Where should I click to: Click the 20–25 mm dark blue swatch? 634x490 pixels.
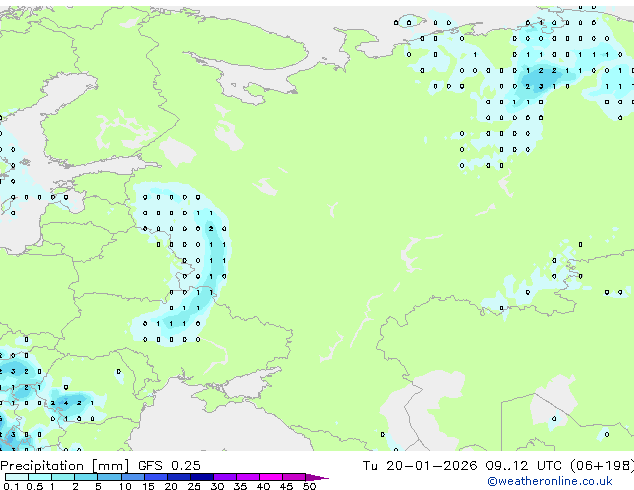pyautogui.click(x=178, y=477)
